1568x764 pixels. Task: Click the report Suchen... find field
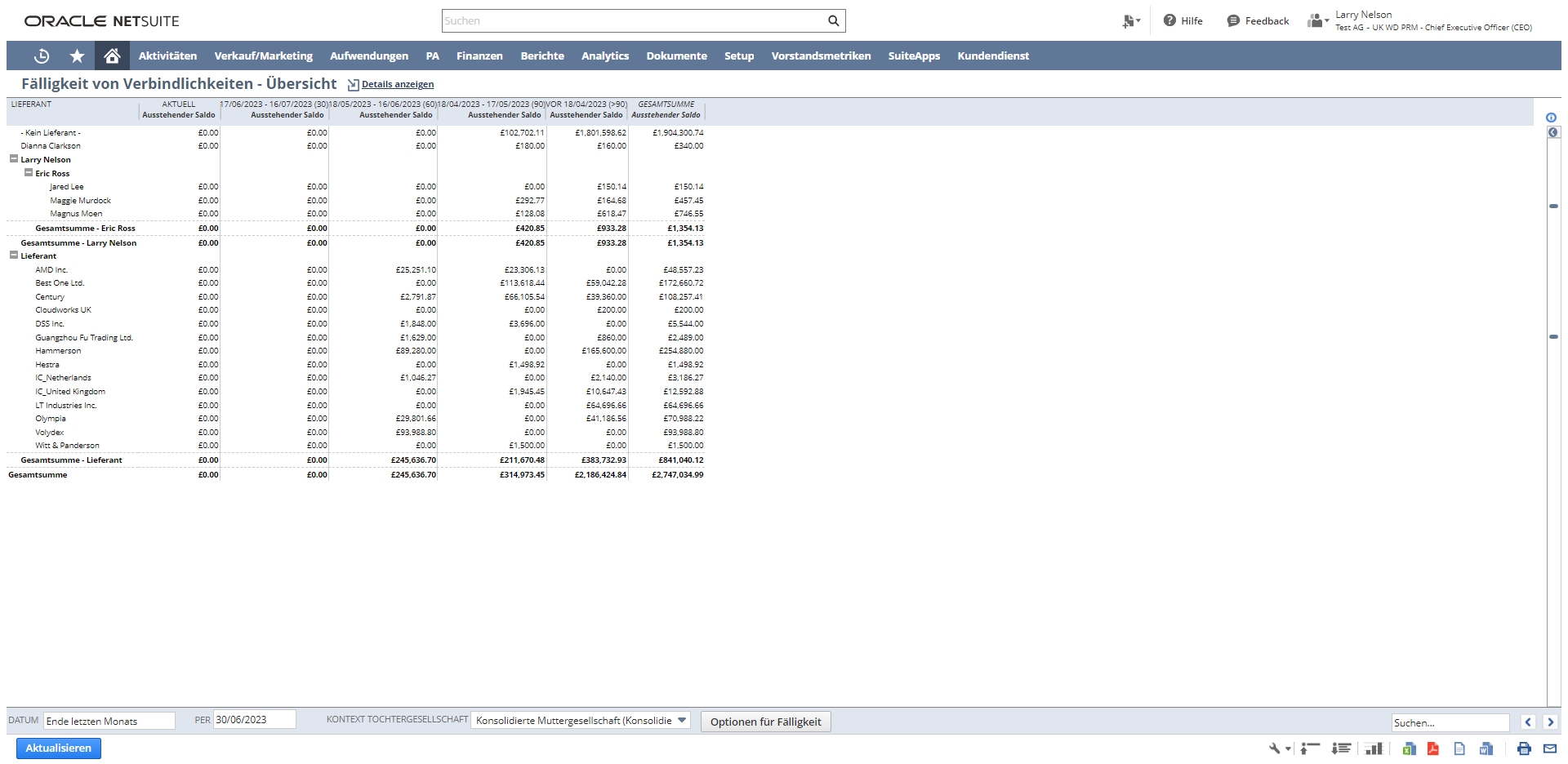click(1450, 722)
